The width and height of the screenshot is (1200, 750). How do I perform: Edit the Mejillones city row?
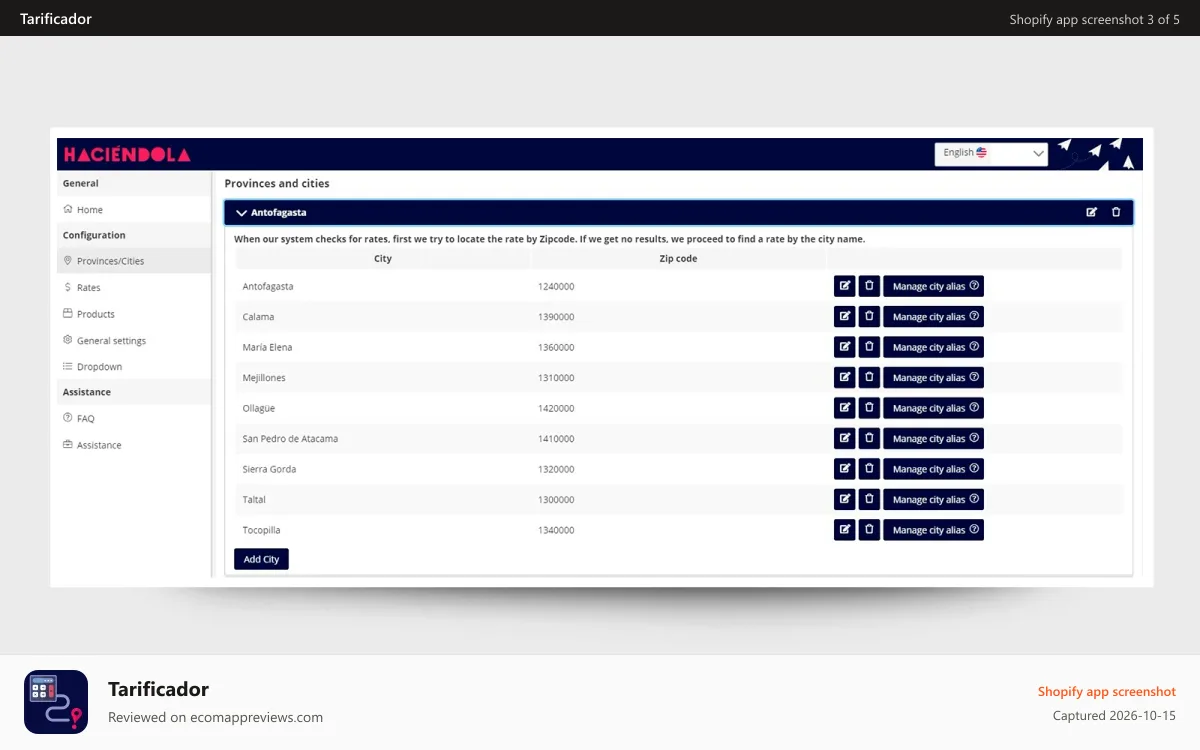coord(845,378)
